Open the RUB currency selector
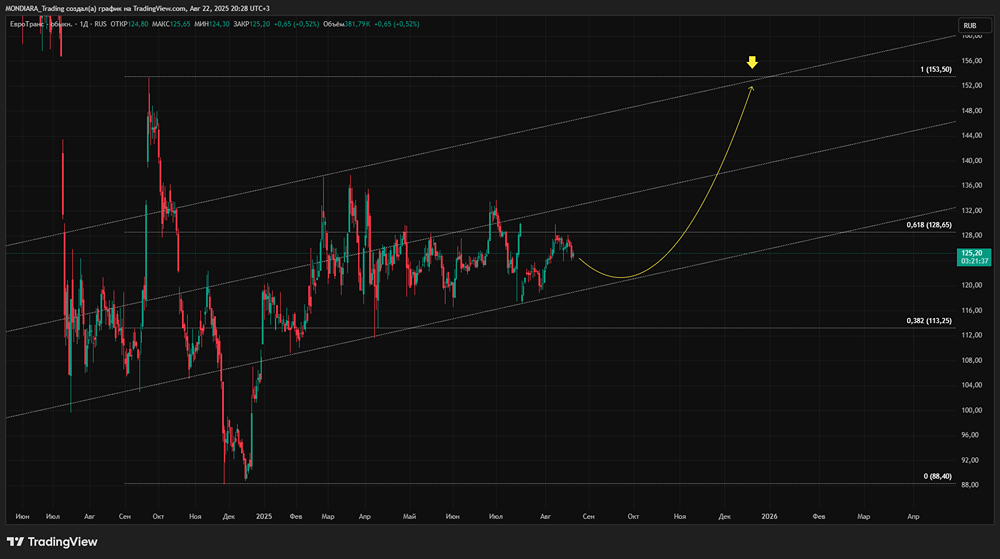Image resolution: width=1000 pixels, height=559 pixels. click(x=974, y=25)
